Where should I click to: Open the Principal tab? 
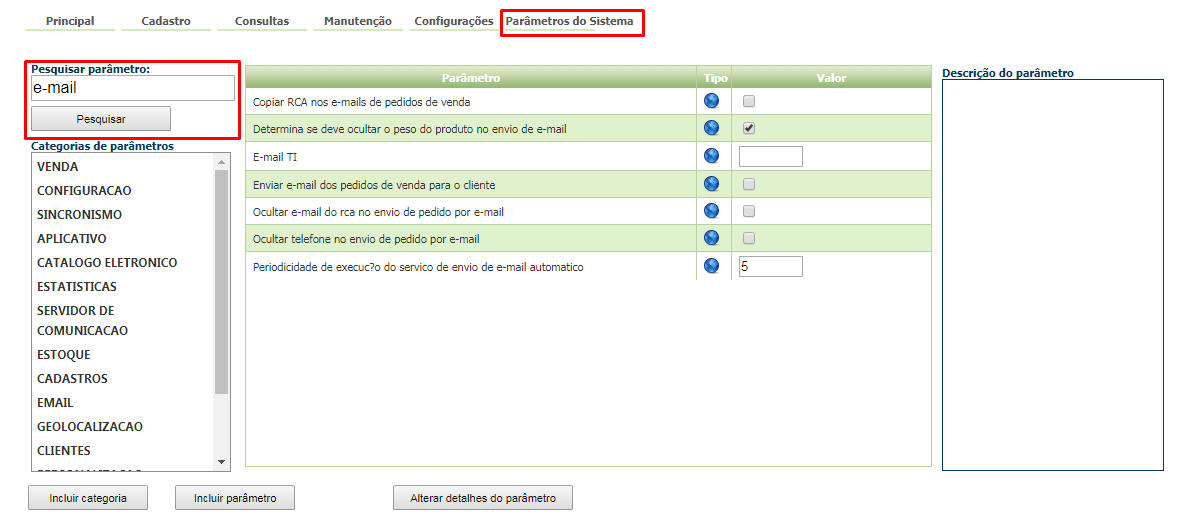point(70,21)
